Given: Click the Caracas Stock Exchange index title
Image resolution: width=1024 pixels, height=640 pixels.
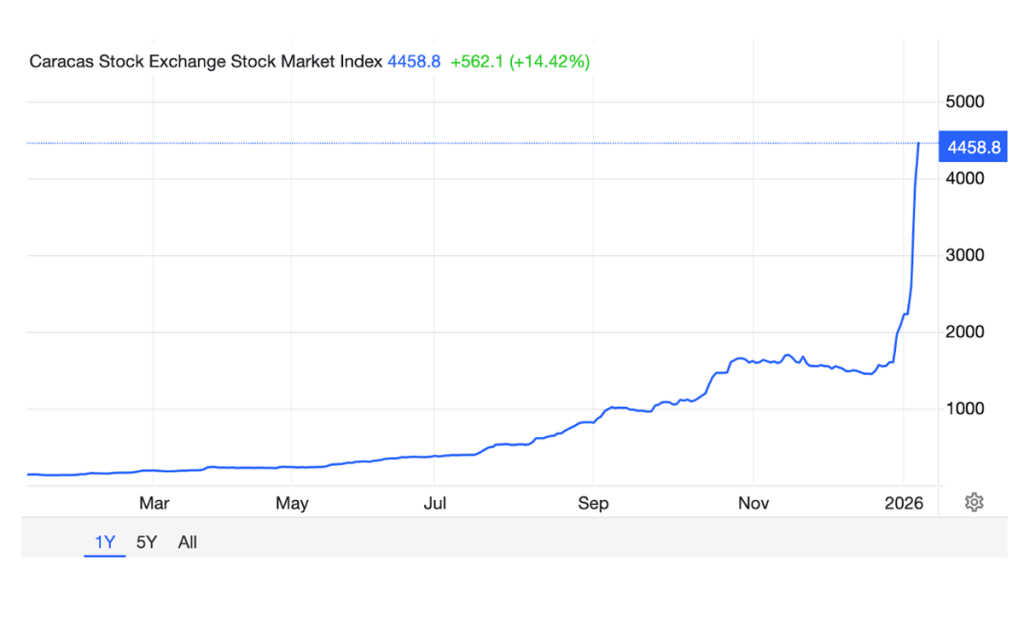Looking at the screenshot, I should click(x=206, y=61).
